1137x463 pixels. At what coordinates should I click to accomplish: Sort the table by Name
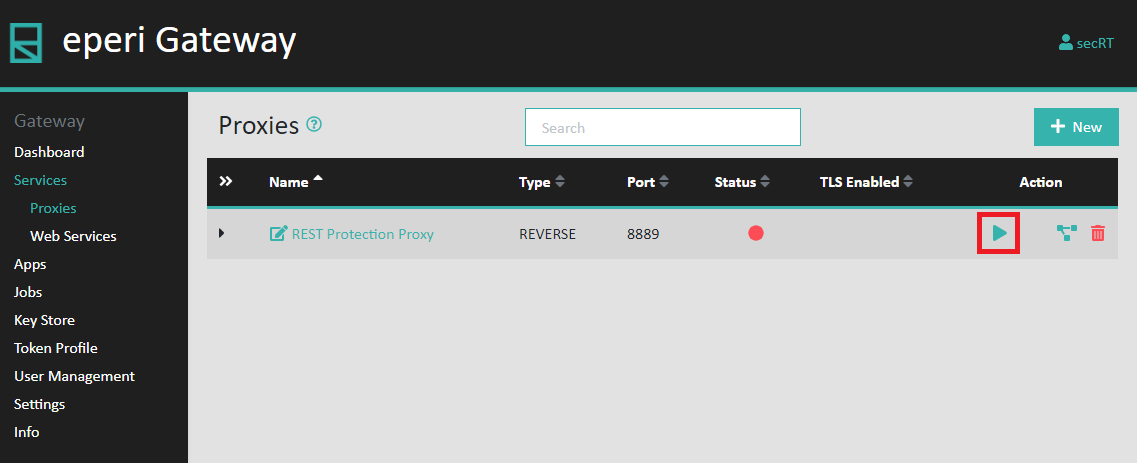[x=296, y=183]
